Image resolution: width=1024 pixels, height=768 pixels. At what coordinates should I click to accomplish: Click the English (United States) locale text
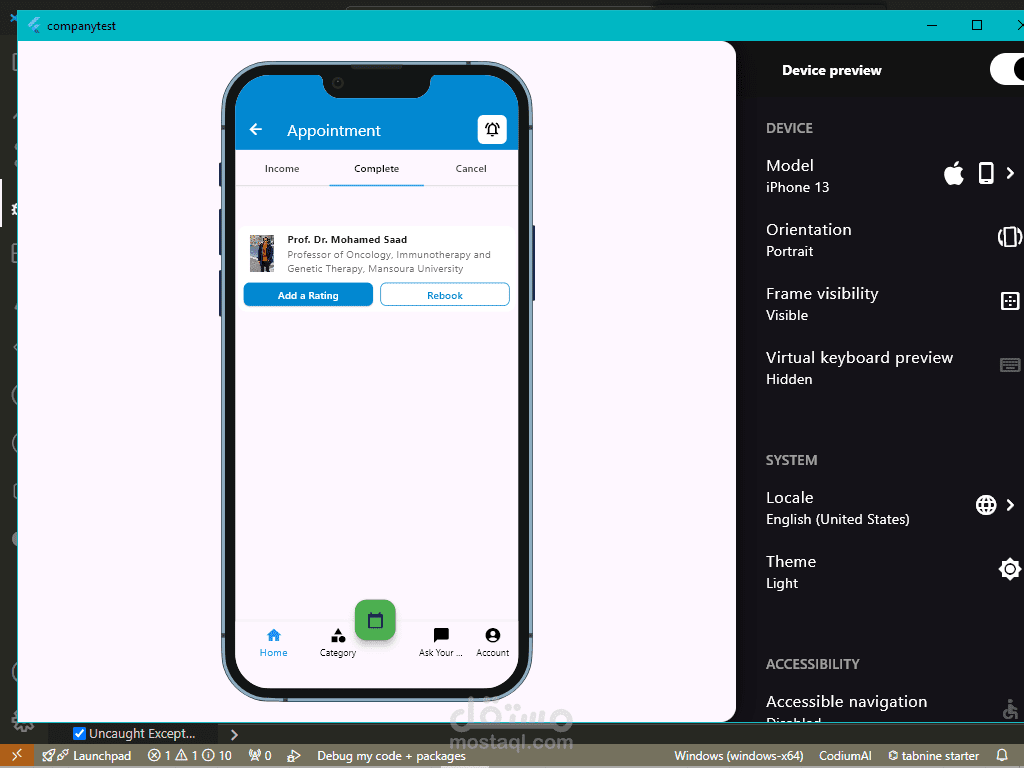click(837, 519)
